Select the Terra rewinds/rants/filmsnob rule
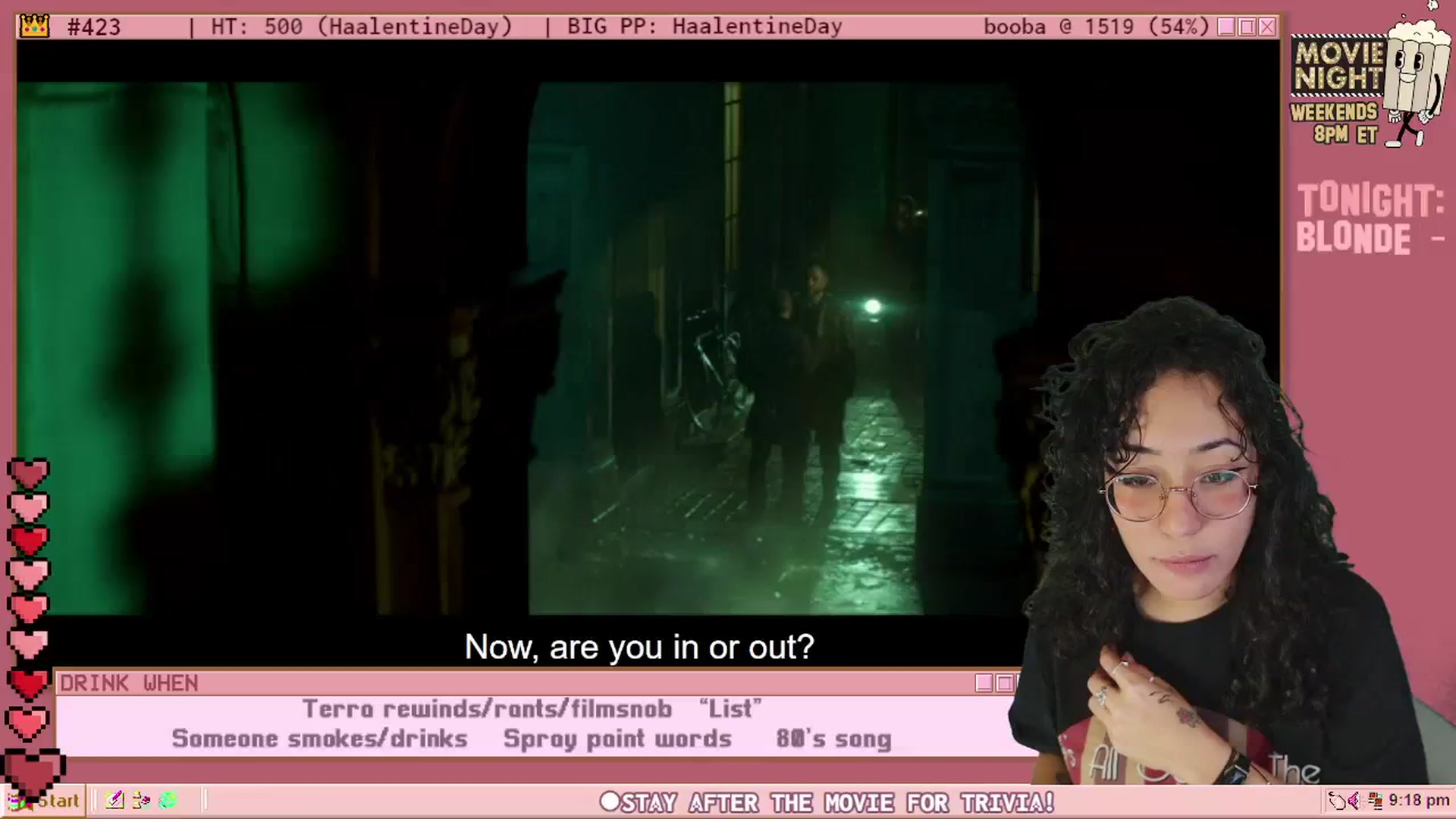The width and height of the screenshot is (1456, 819). pyautogui.click(x=487, y=708)
